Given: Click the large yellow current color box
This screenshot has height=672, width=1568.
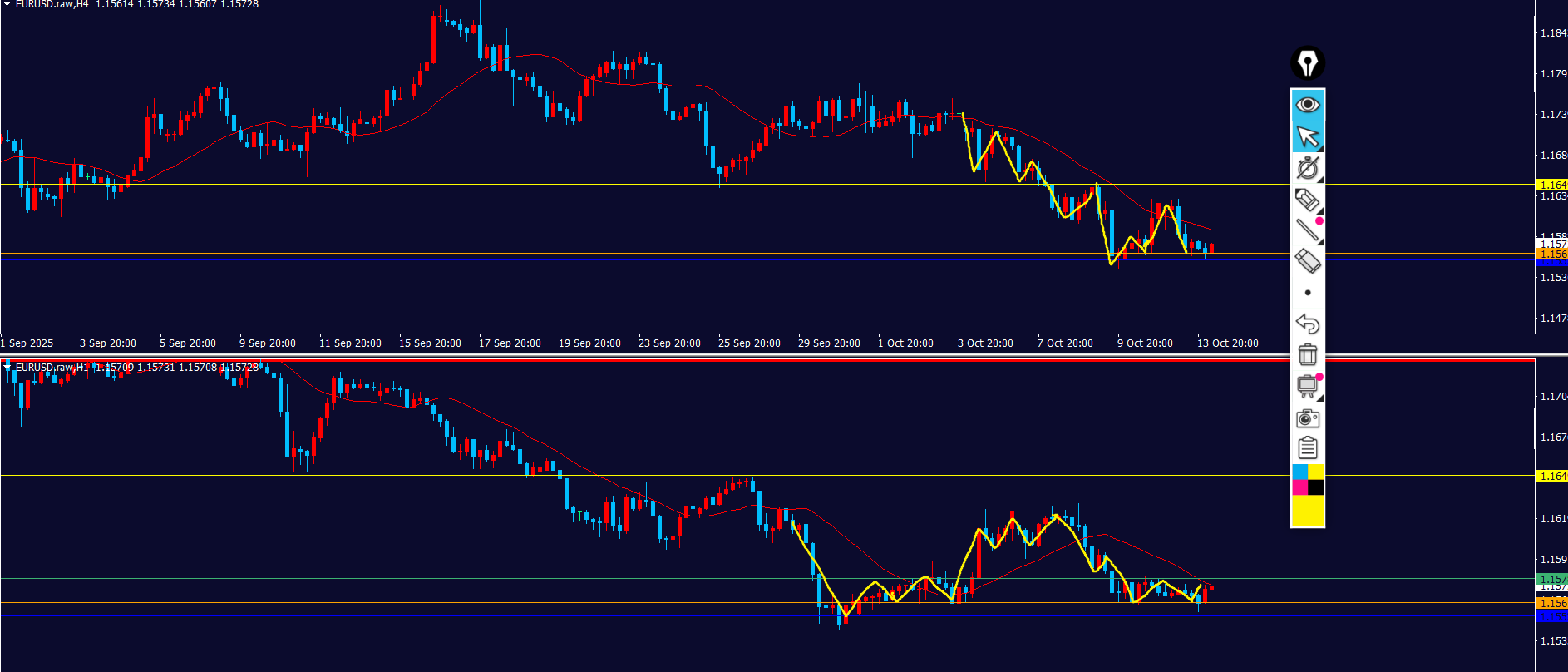Looking at the screenshot, I should (1307, 510).
